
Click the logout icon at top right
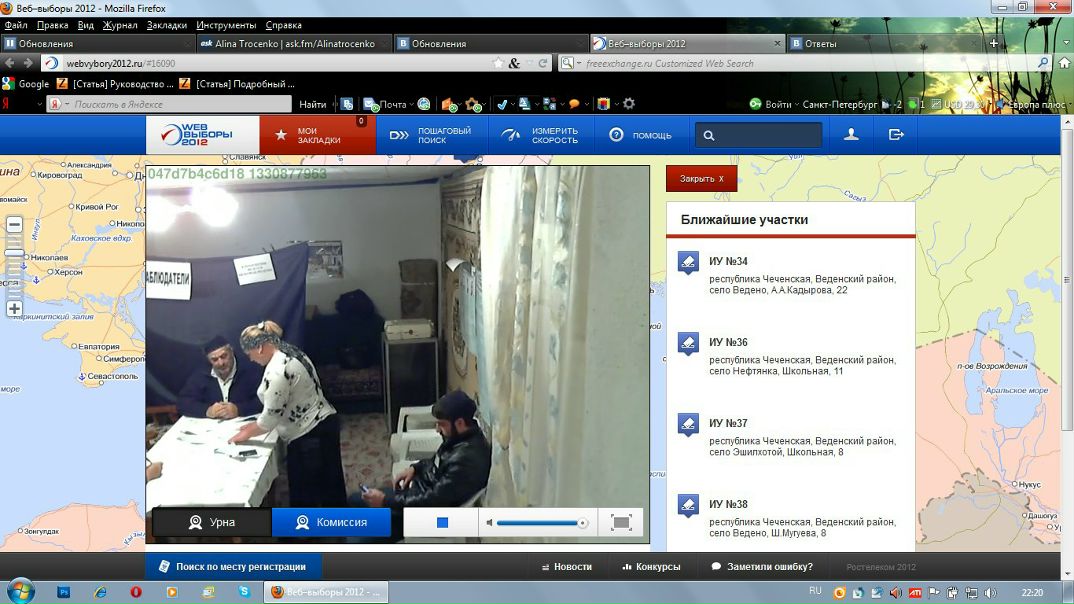[x=896, y=132]
